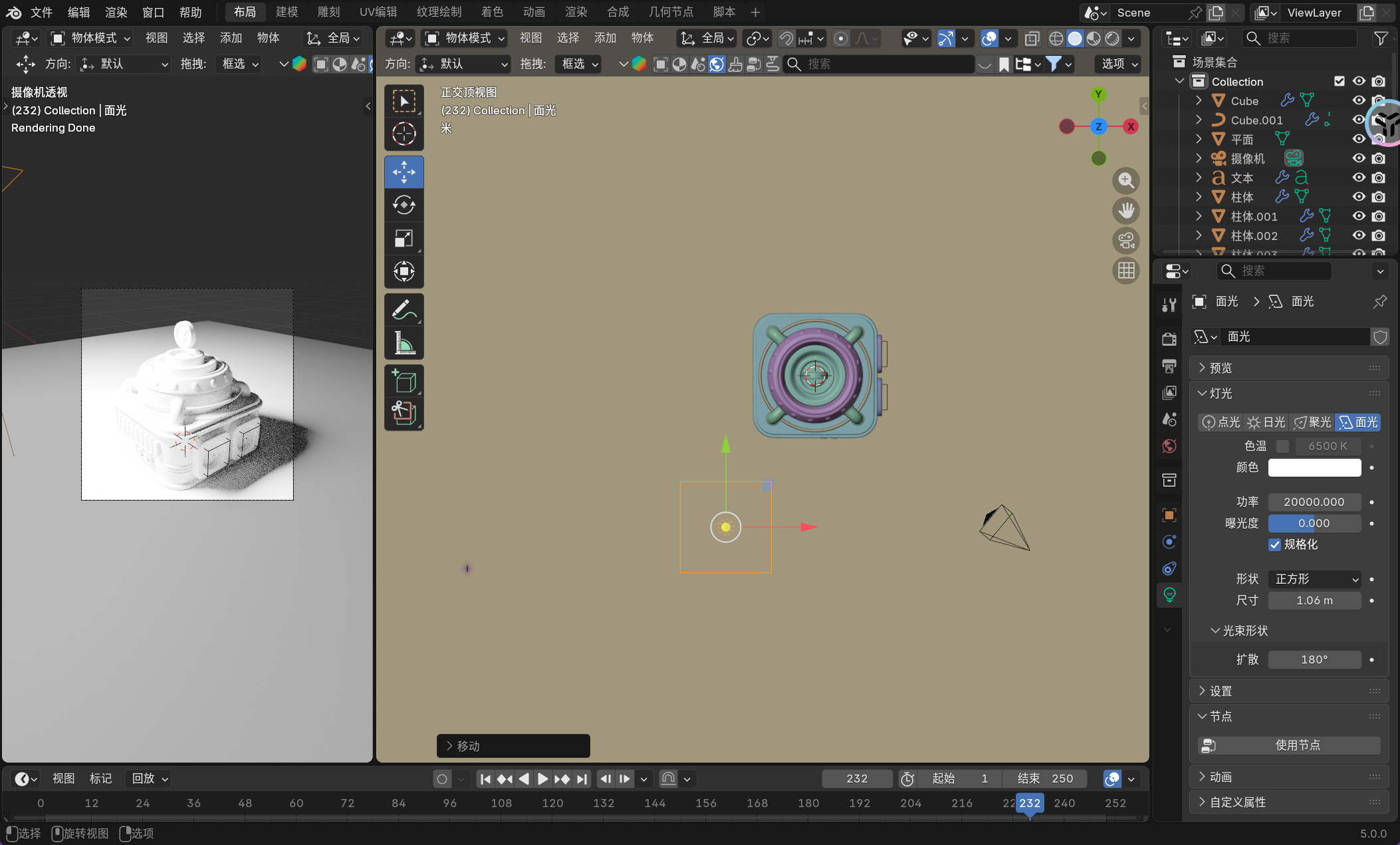Select the Scale tool in toolbar
Viewport: 1400px width, 845px height.
pos(404,238)
